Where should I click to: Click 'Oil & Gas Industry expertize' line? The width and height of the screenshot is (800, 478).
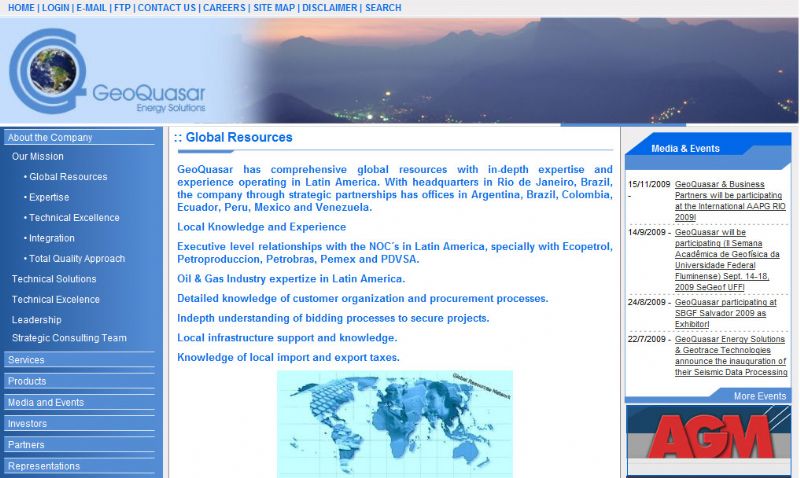pyautogui.click(x=291, y=279)
